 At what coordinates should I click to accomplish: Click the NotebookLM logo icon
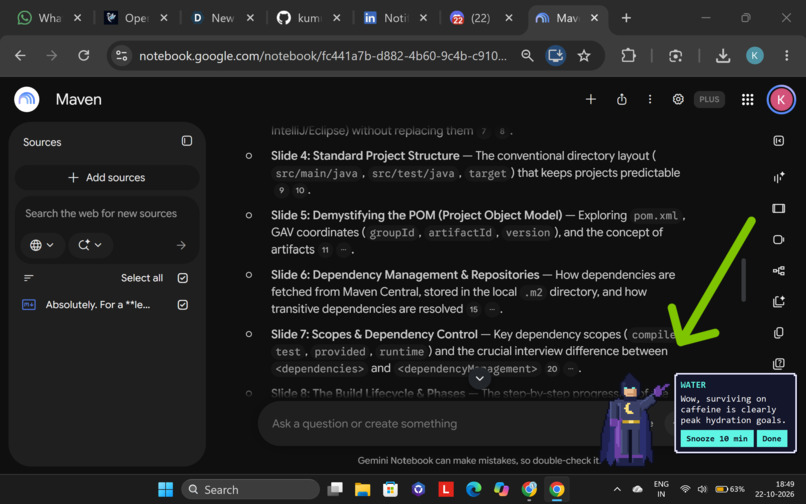[x=27, y=99]
